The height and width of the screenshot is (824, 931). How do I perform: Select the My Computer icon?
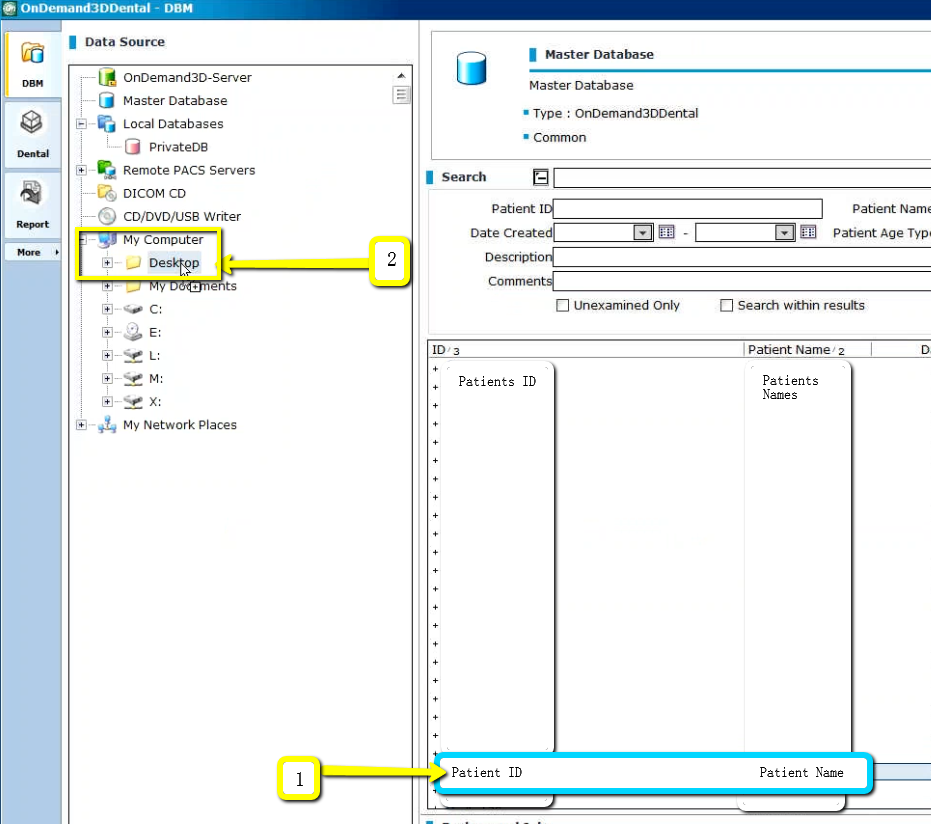tap(107, 239)
